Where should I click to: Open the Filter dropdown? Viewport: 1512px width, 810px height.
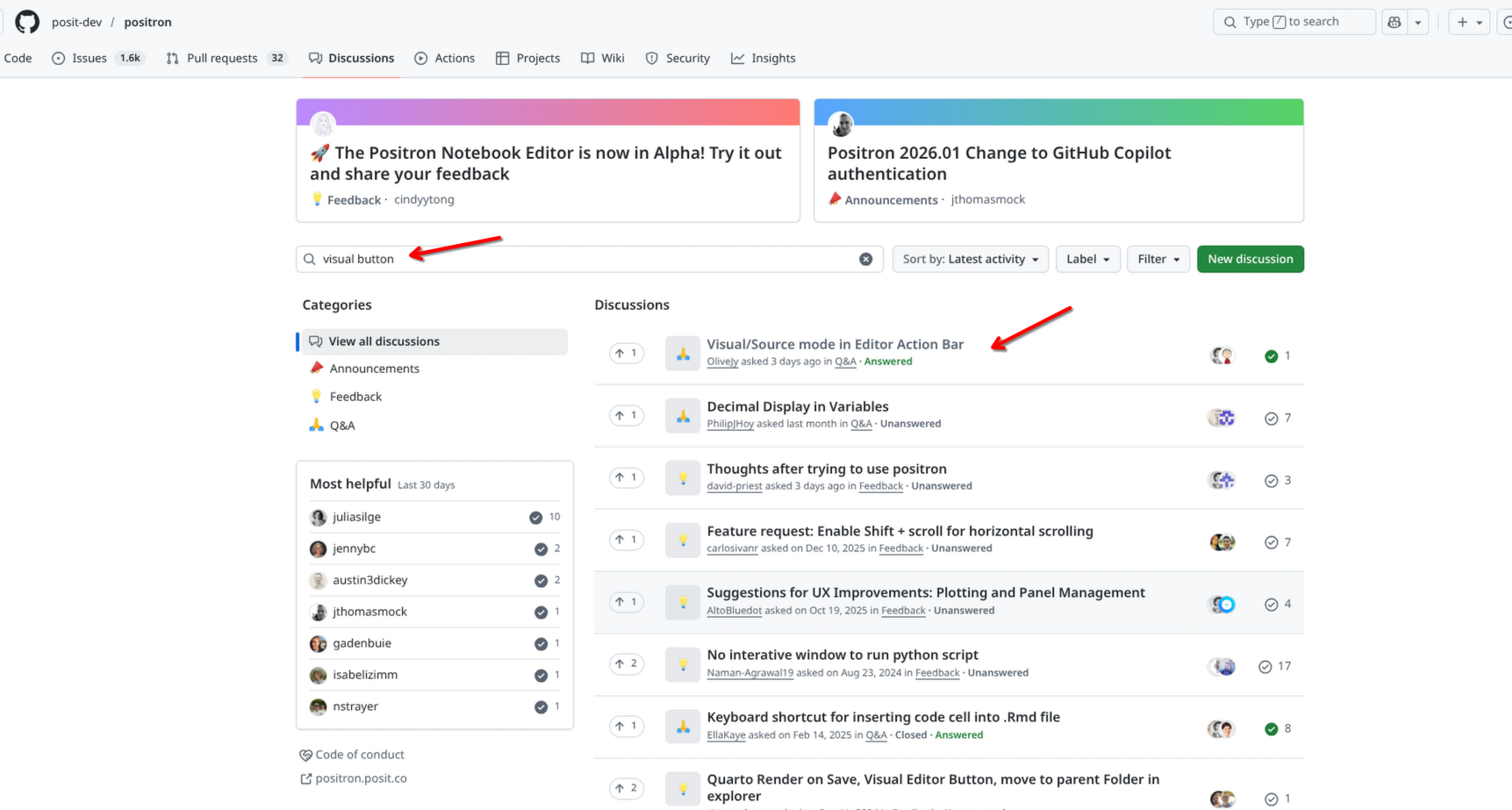pyautogui.click(x=1157, y=259)
